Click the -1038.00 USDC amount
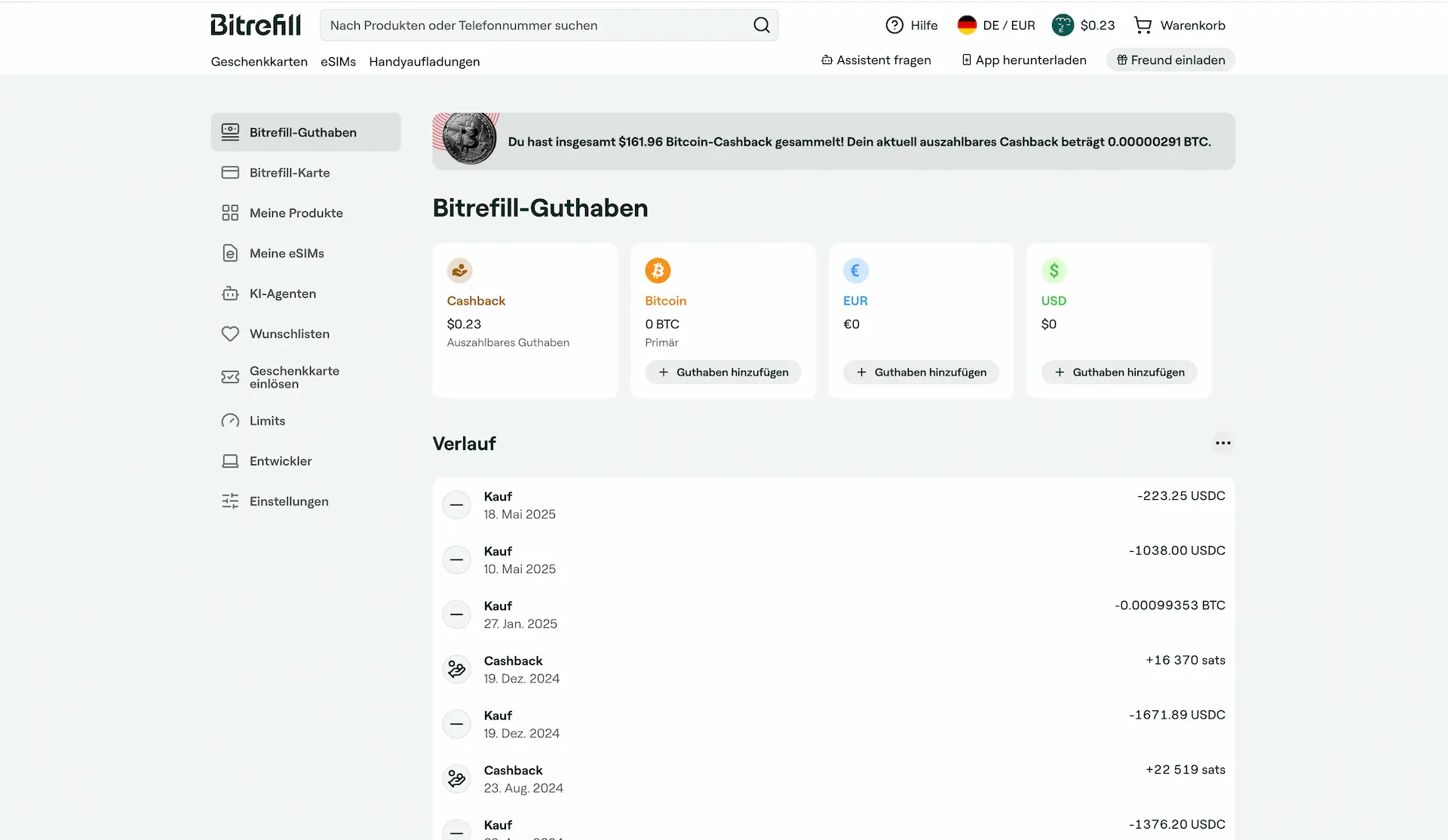This screenshot has height=840, width=1448. 1176,550
